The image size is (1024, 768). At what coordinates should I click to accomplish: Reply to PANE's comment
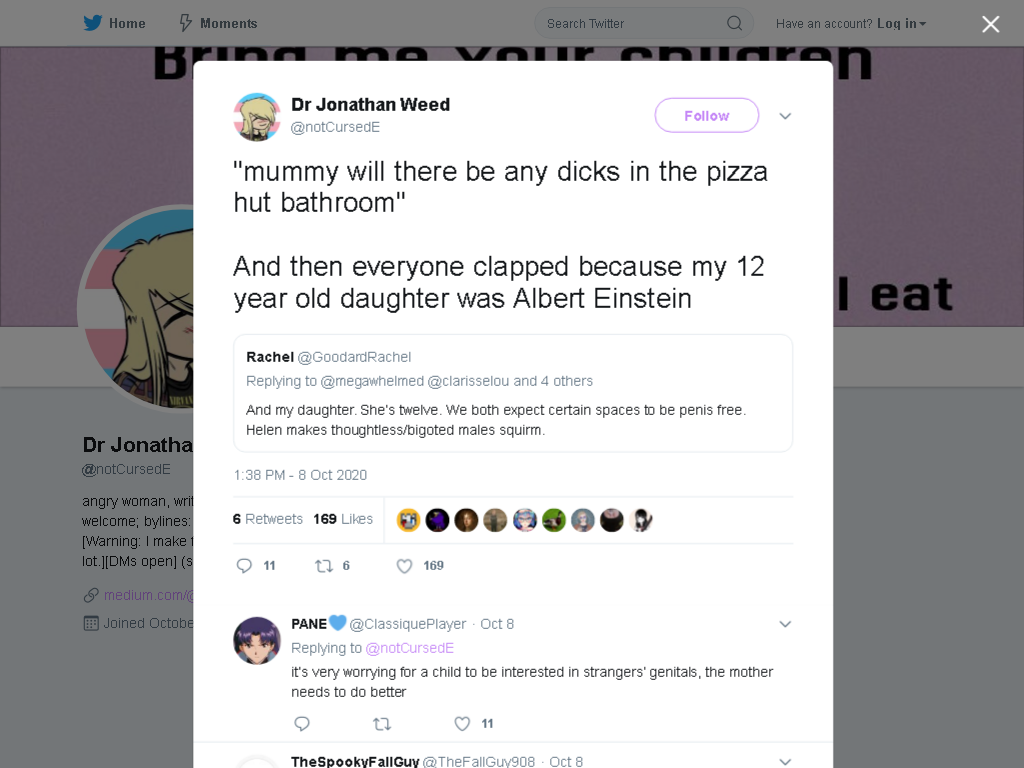[x=302, y=724]
